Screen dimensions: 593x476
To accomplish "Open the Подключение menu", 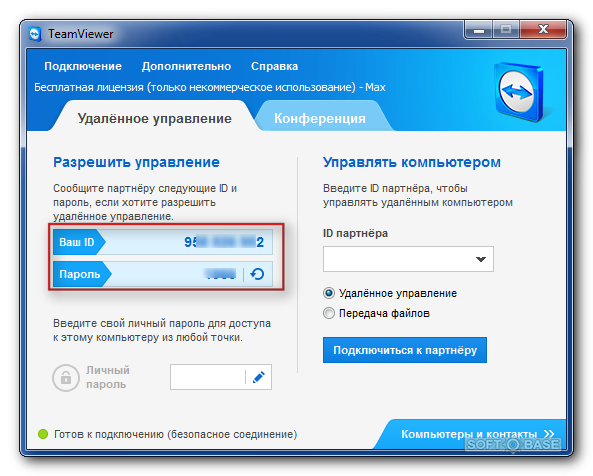I will [x=83, y=66].
